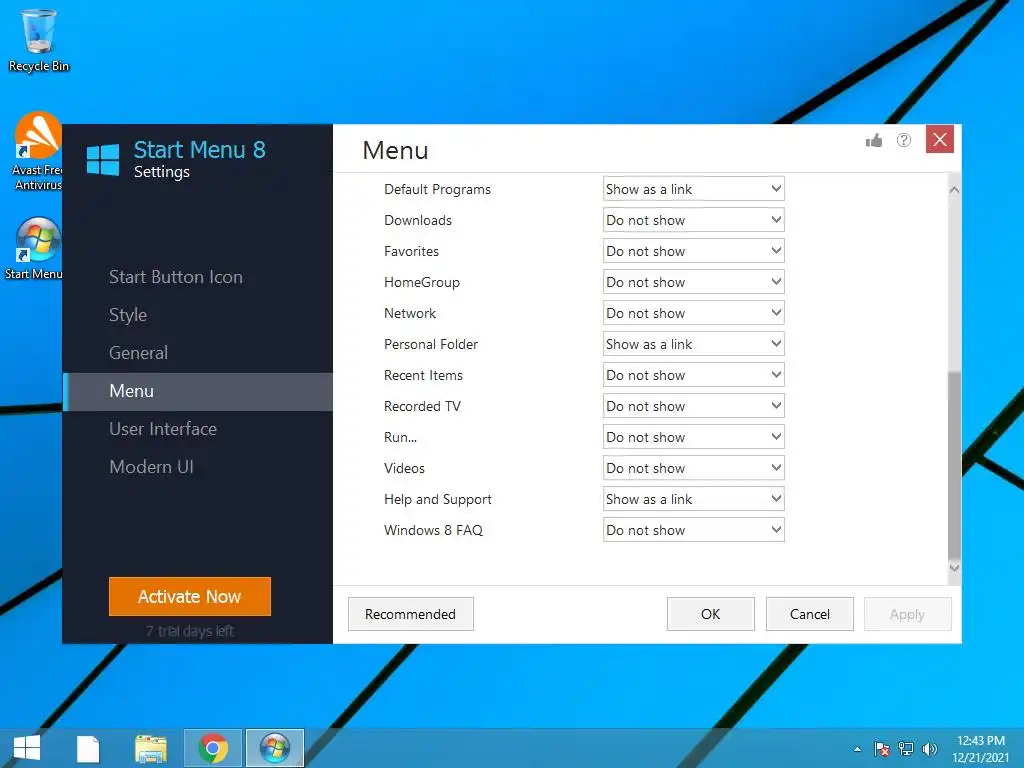1024x768 pixels.
Task: Show hidden tray icons arrow
Action: [857, 749]
